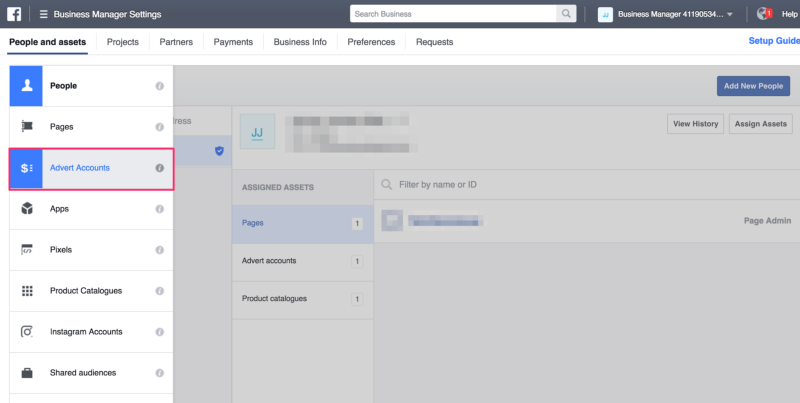This screenshot has height=403, width=800.
Task: Open the notifications globe icon
Action: coord(764,14)
